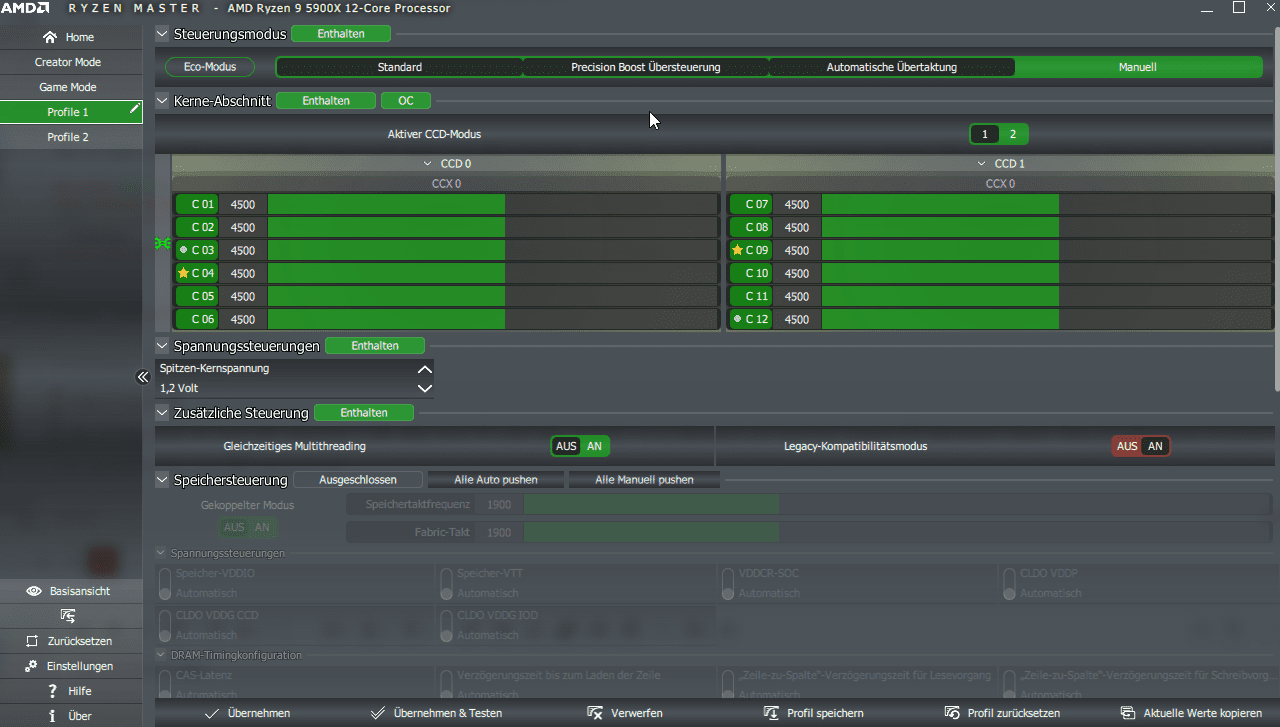Screen dimensions: 1280x727
Task: Click the green link icon beside CCD 0 cores
Action: [163, 243]
